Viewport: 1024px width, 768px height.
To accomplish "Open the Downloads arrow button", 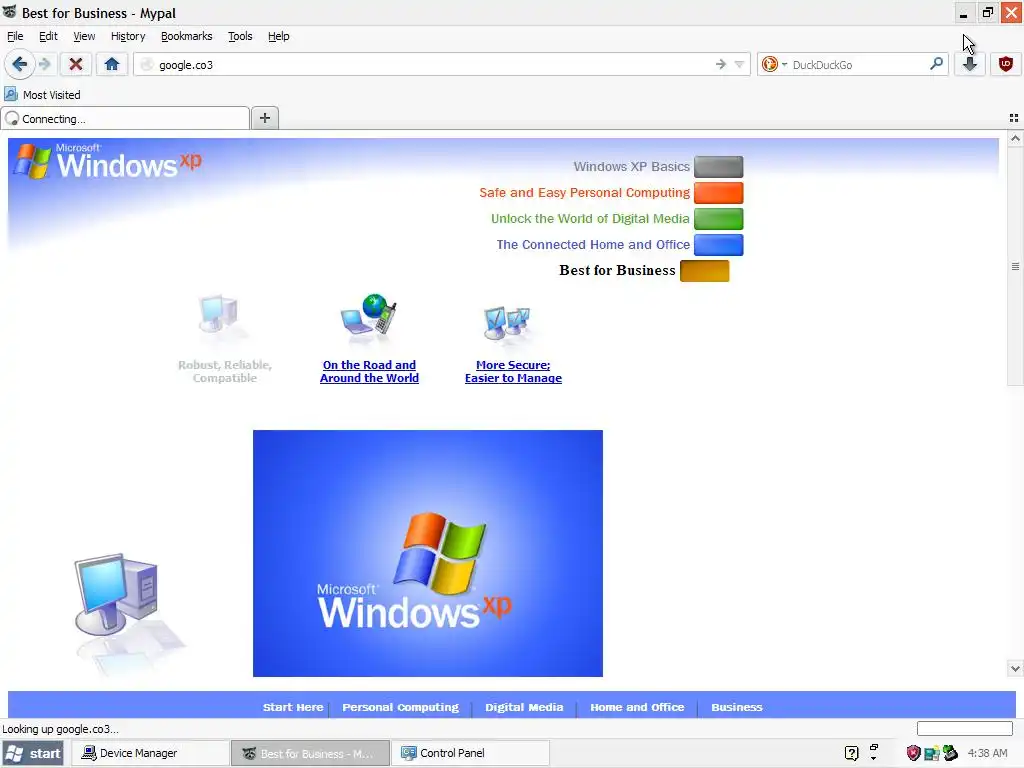I will pyautogui.click(x=970, y=64).
